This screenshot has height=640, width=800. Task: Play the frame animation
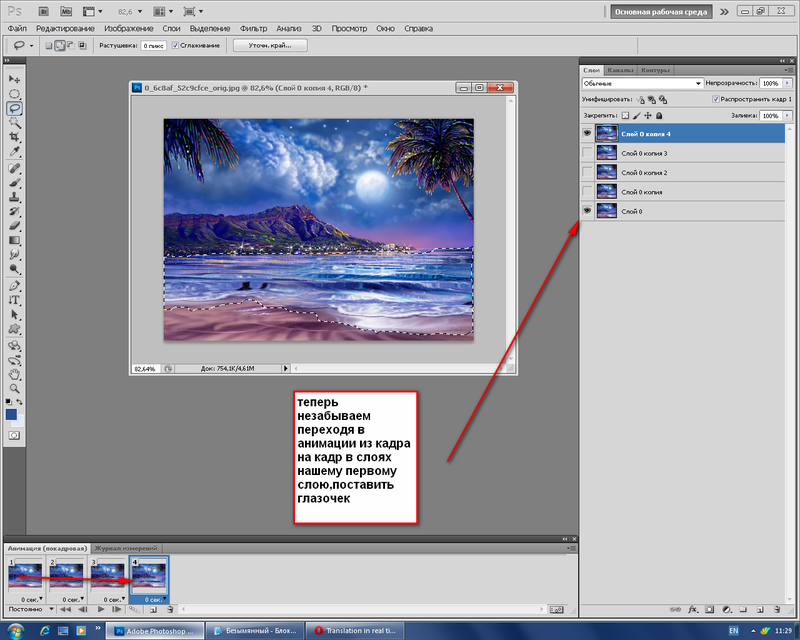[x=101, y=609]
